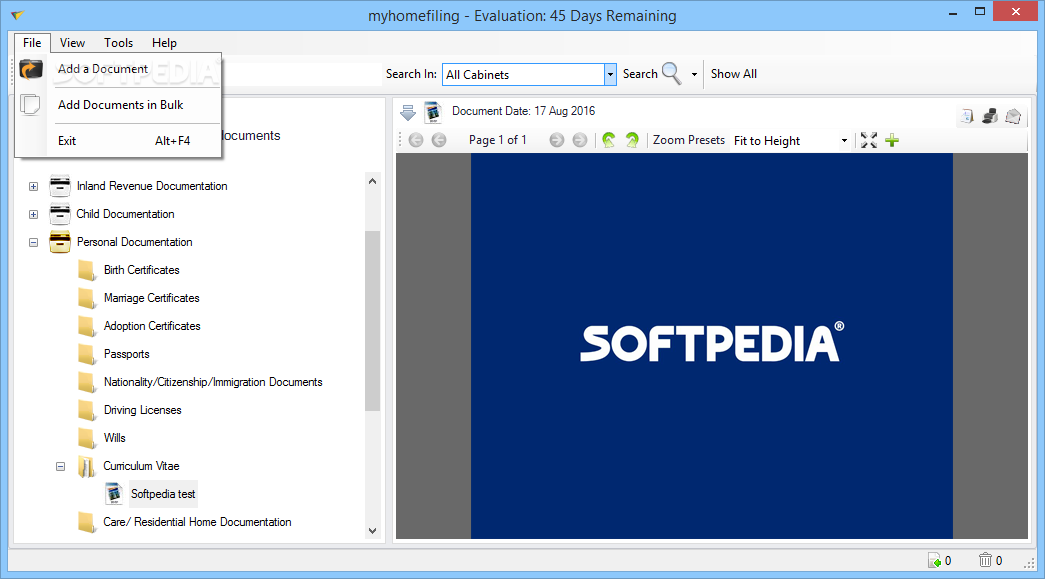Go to first page button
This screenshot has width=1045, height=579.
tap(416, 140)
